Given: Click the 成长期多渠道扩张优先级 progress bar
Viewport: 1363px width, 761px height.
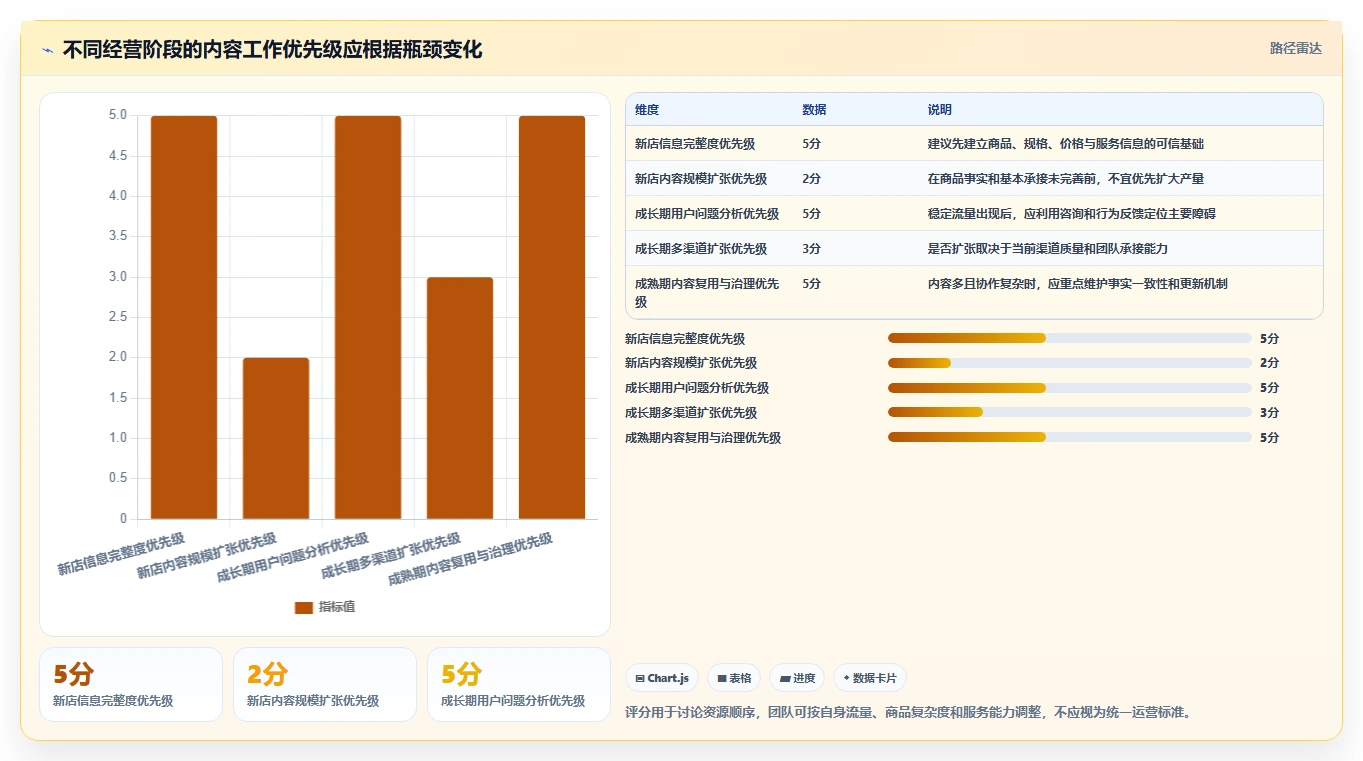Looking at the screenshot, I should coord(1070,412).
